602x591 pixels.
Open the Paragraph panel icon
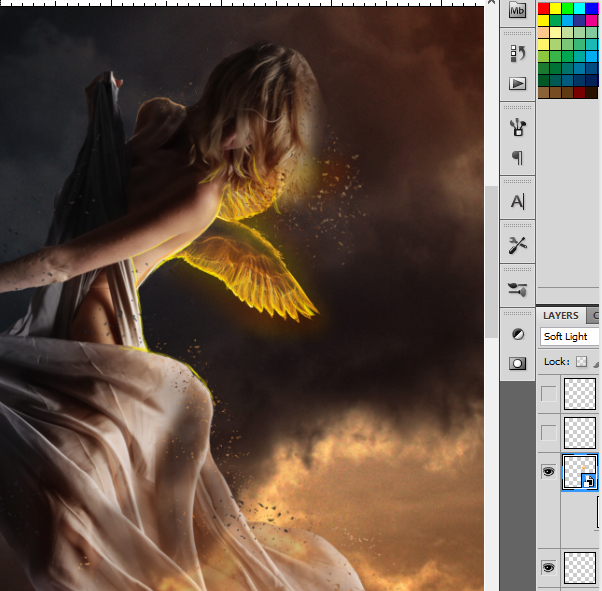(x=517, y=157)
